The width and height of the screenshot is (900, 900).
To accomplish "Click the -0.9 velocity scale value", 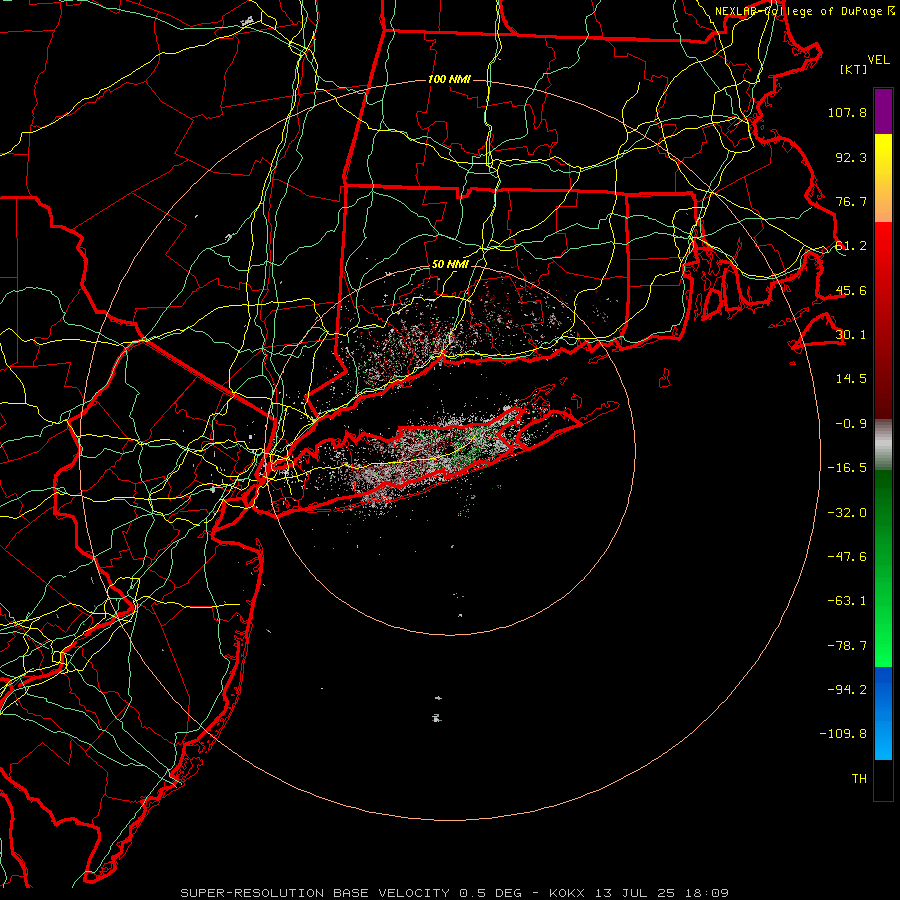I will point(851,424).
